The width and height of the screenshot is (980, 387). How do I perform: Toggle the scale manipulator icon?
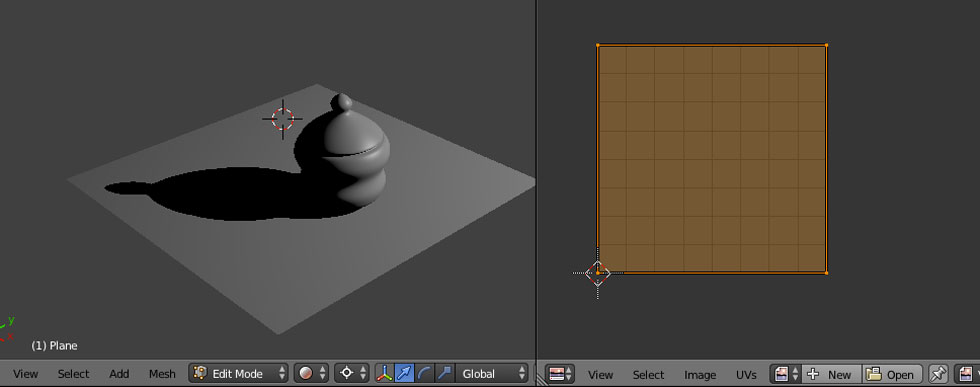[444, 374]
